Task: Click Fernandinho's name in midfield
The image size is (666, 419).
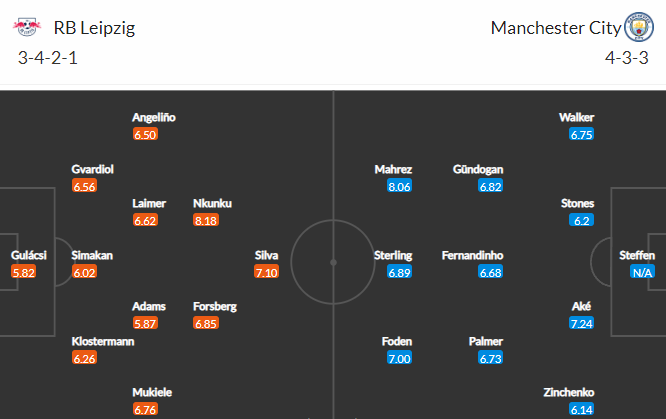Action: point(473,255)
